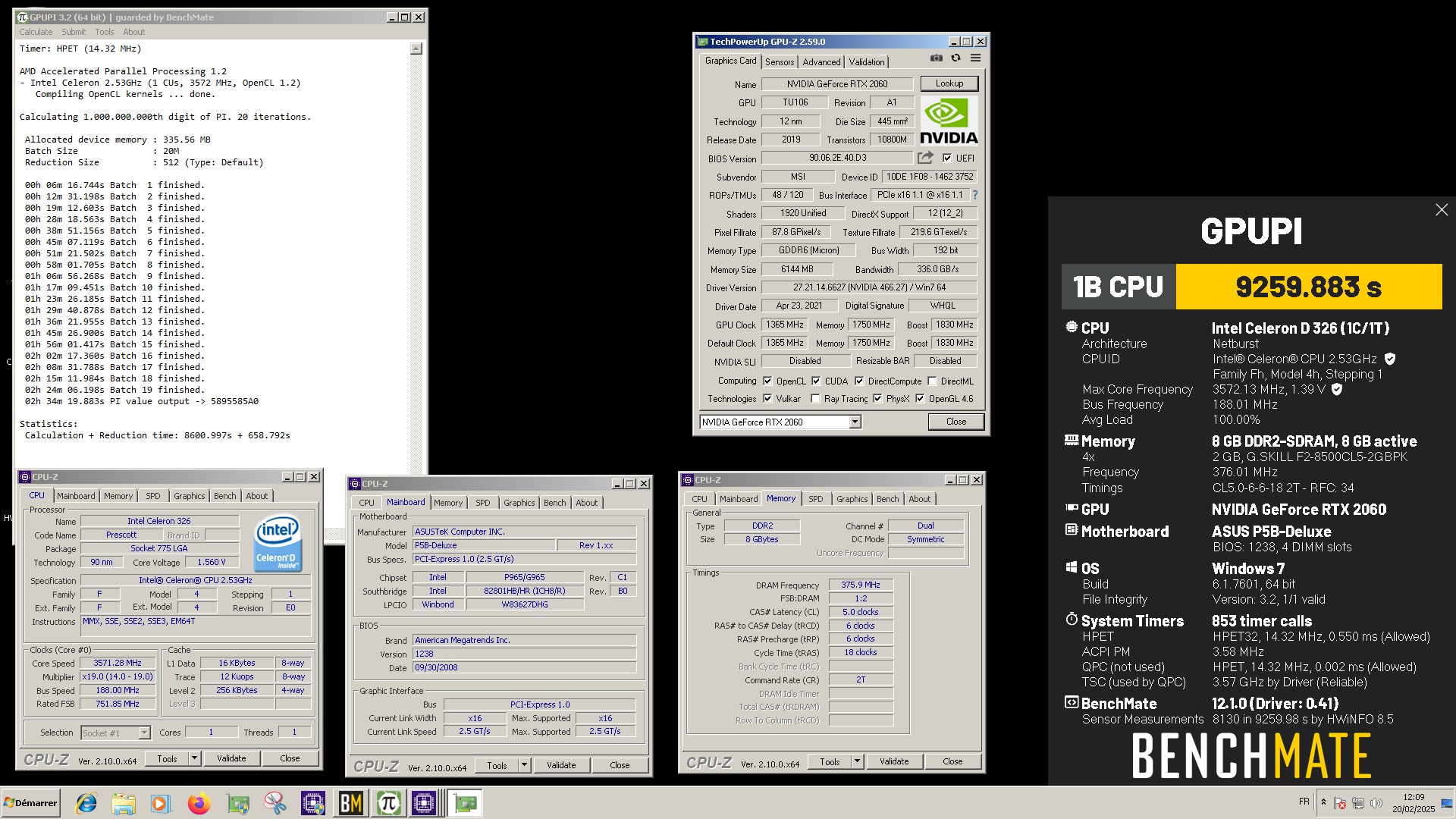Viewport: 1456px width, 819px height.
Task: Open Firefox from the taskbar
Action: click(199, 803)
